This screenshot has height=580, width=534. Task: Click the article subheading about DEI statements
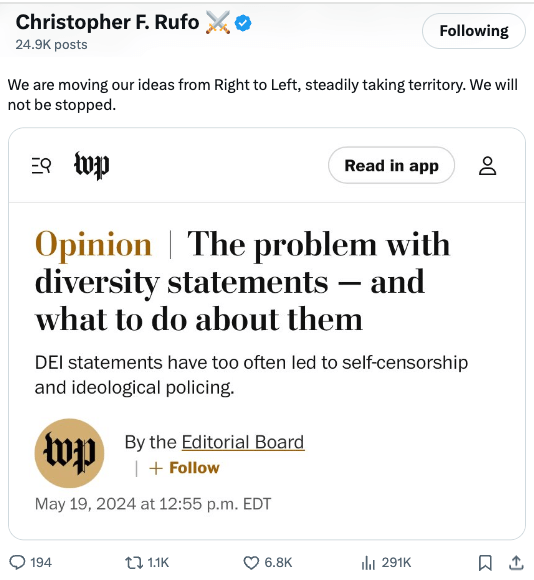click(x=251, y=375)
